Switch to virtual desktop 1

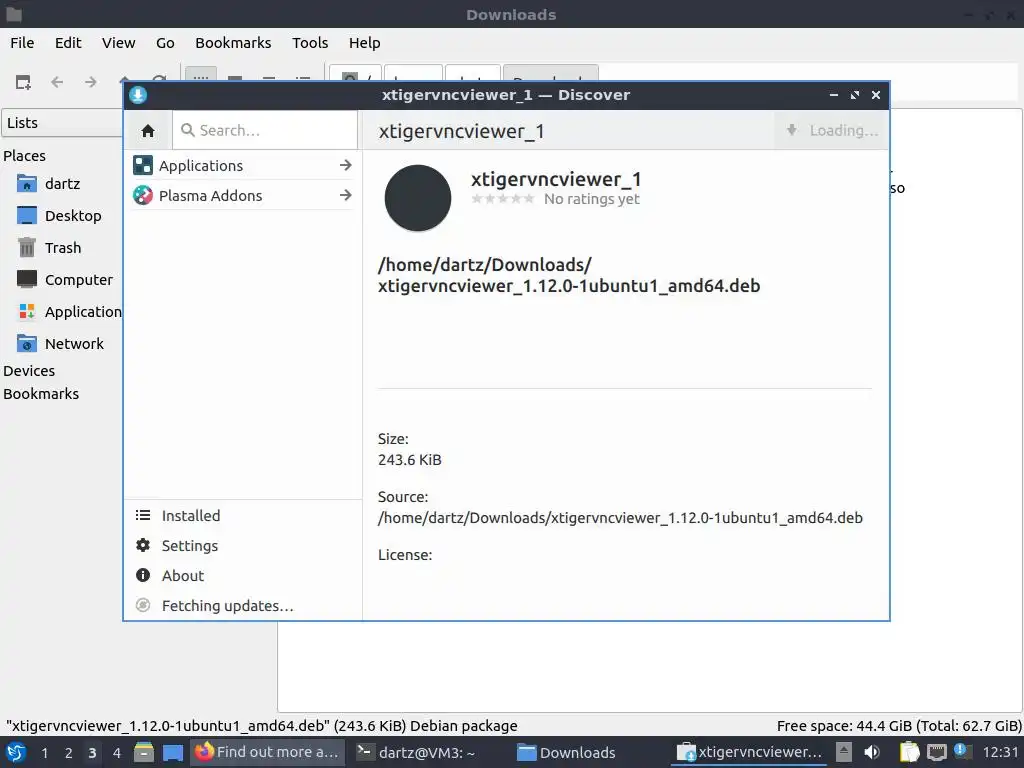point(44,753)
